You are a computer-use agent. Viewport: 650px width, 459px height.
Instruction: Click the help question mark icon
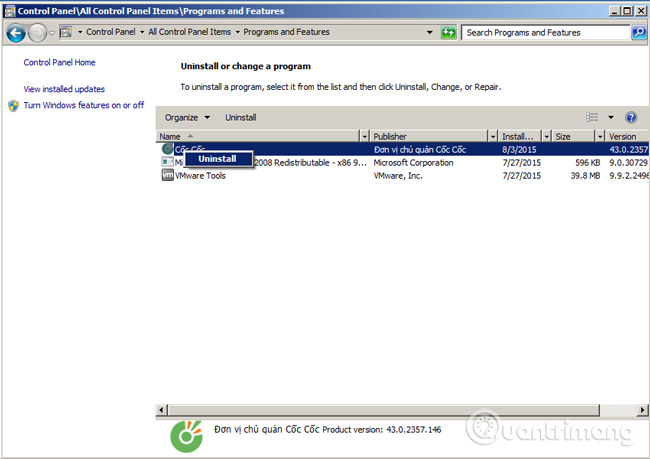pyautogui.click(x=631, y=118)
